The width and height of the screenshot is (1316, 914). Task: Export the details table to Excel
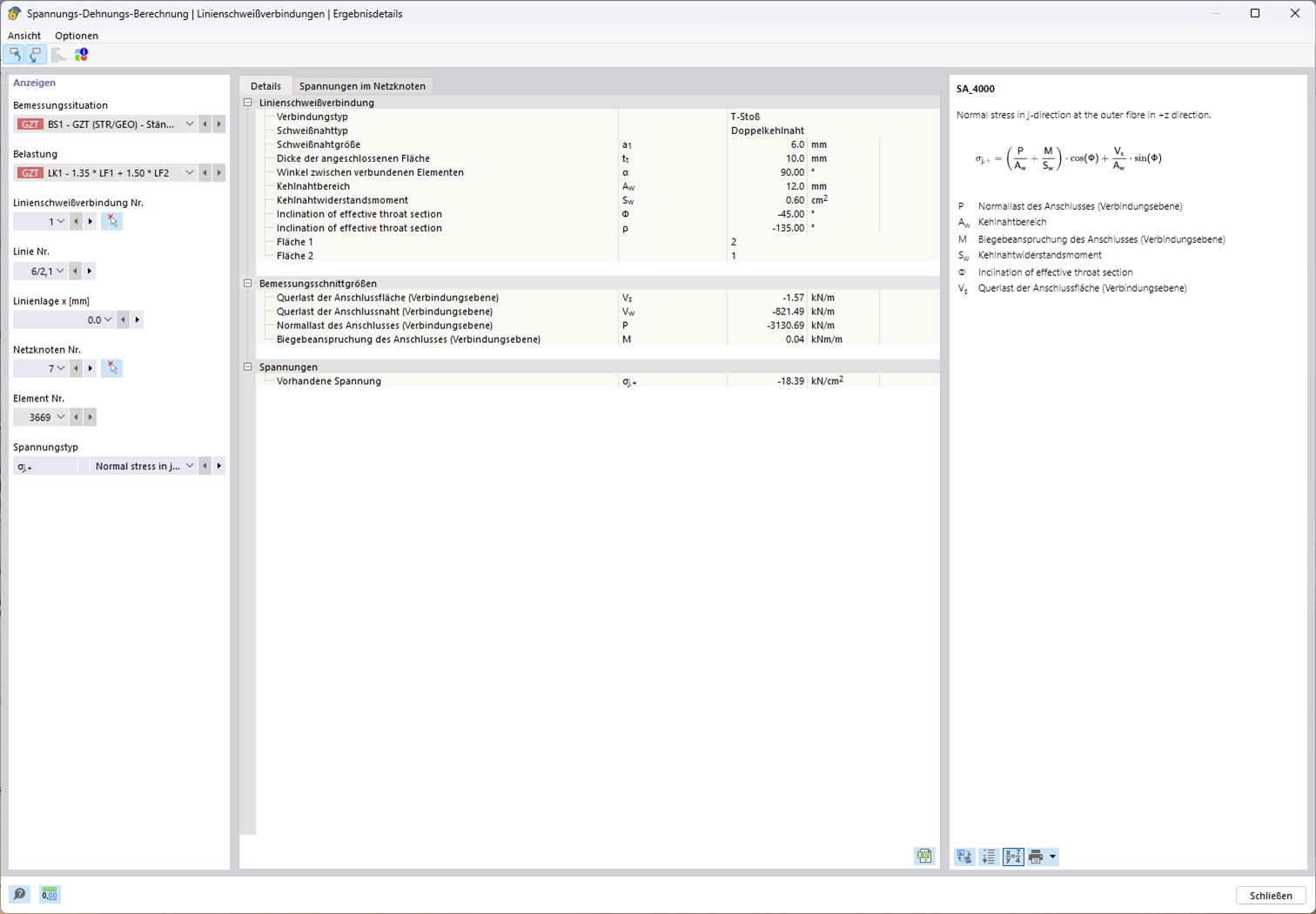tap(924, 857)
